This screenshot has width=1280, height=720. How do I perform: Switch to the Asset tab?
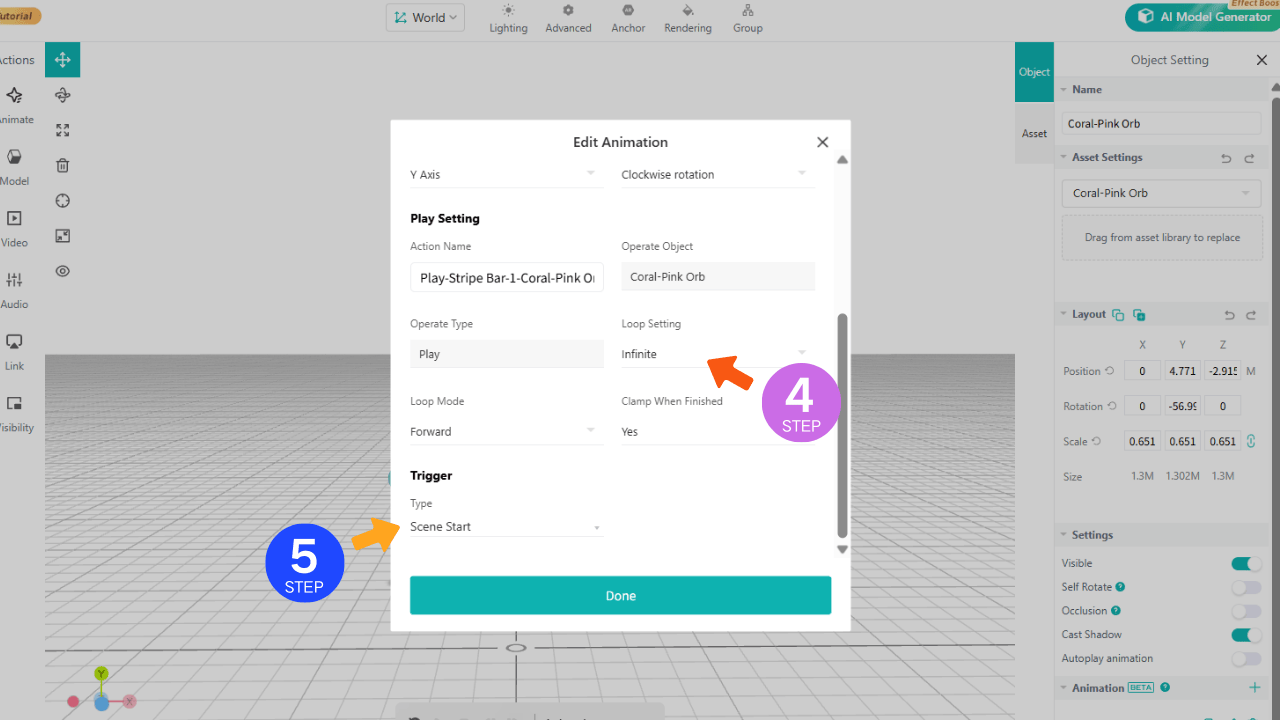click(1034, 133)
